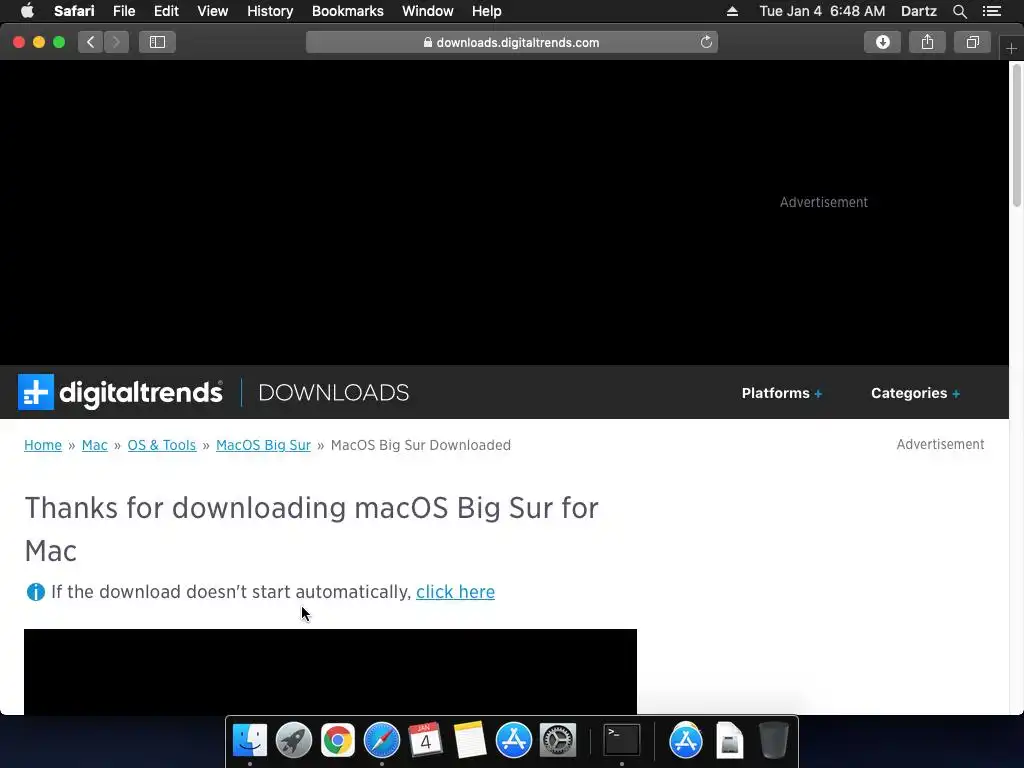Go to the Home breadcrumb link

pyautogui.click(x=43, y=445)
